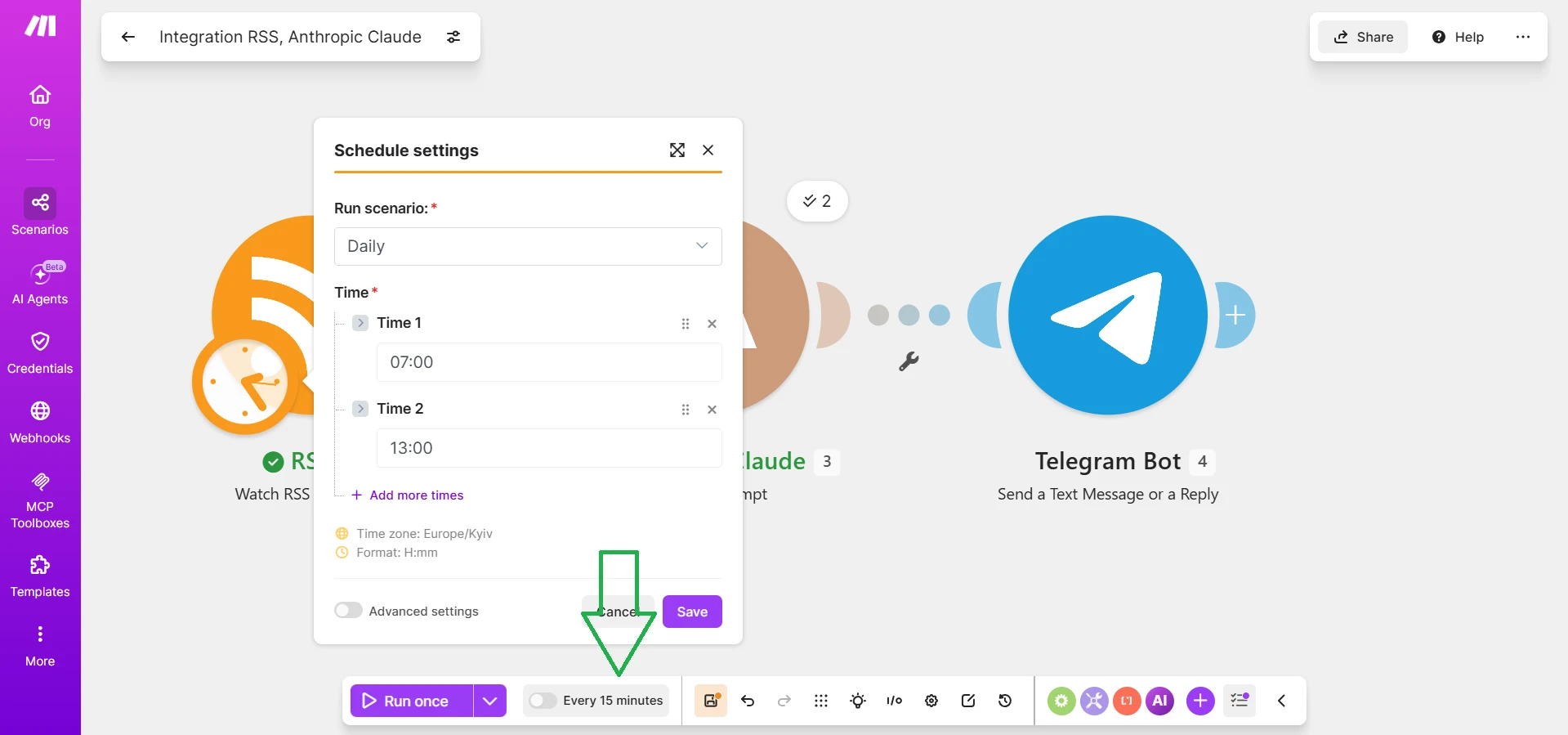Click the wrench route settings icon
Screen dimensions: 1568x735
click(909, 361)
